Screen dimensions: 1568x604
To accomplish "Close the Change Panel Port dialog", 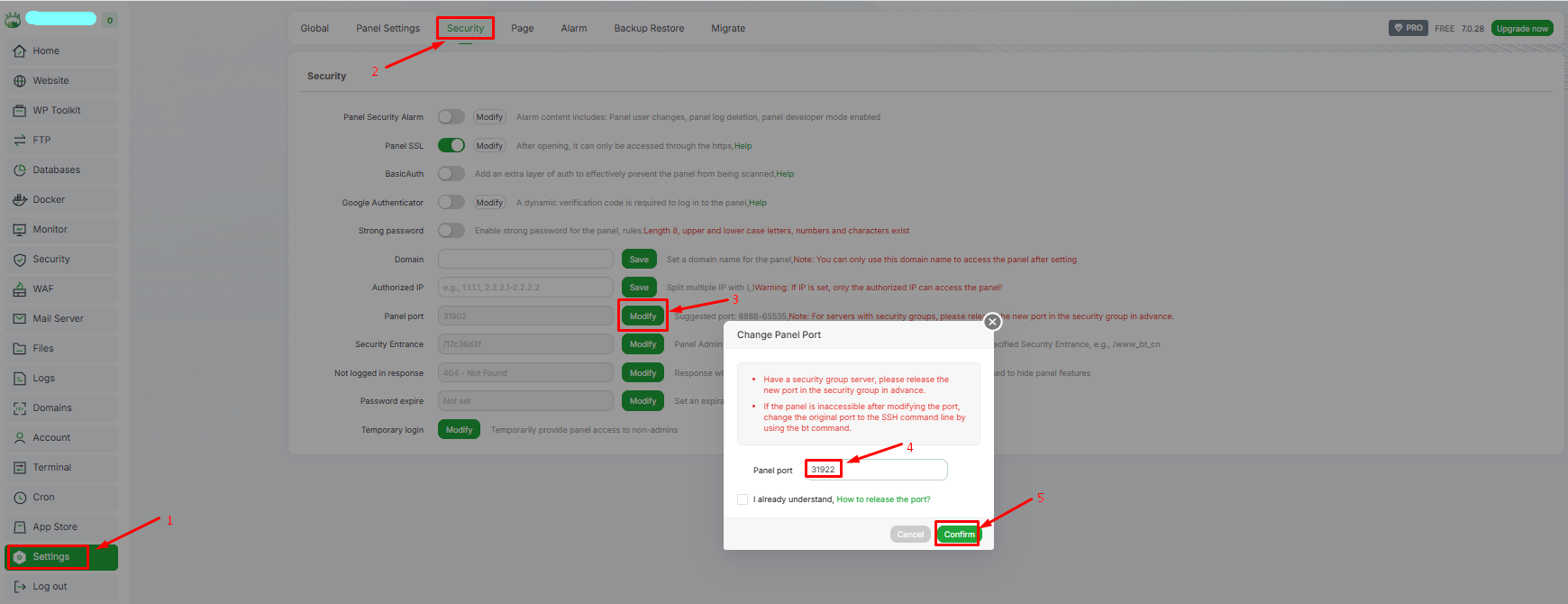I will click(992, 322).
